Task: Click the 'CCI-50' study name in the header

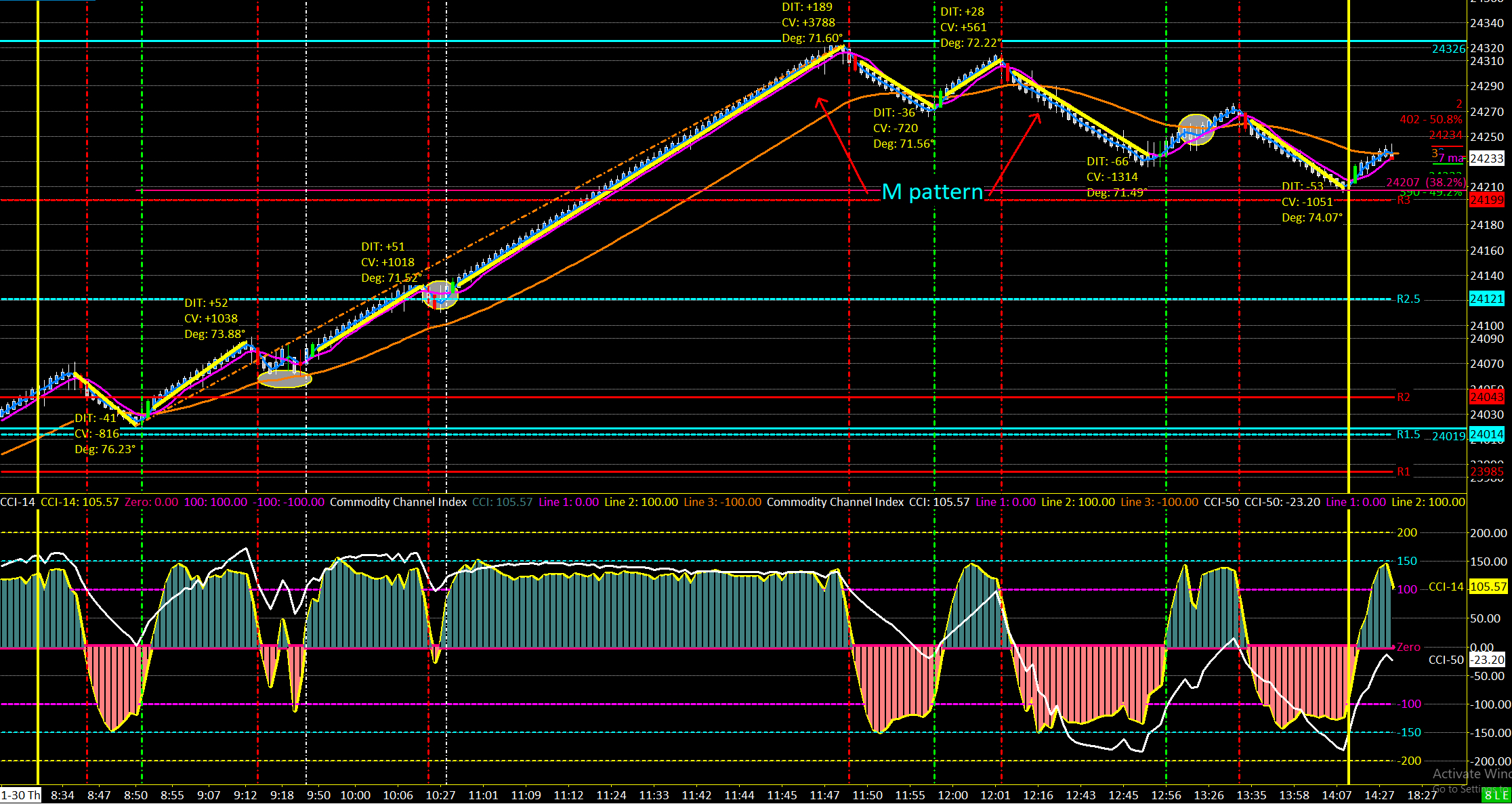Action: point(1221,502)
